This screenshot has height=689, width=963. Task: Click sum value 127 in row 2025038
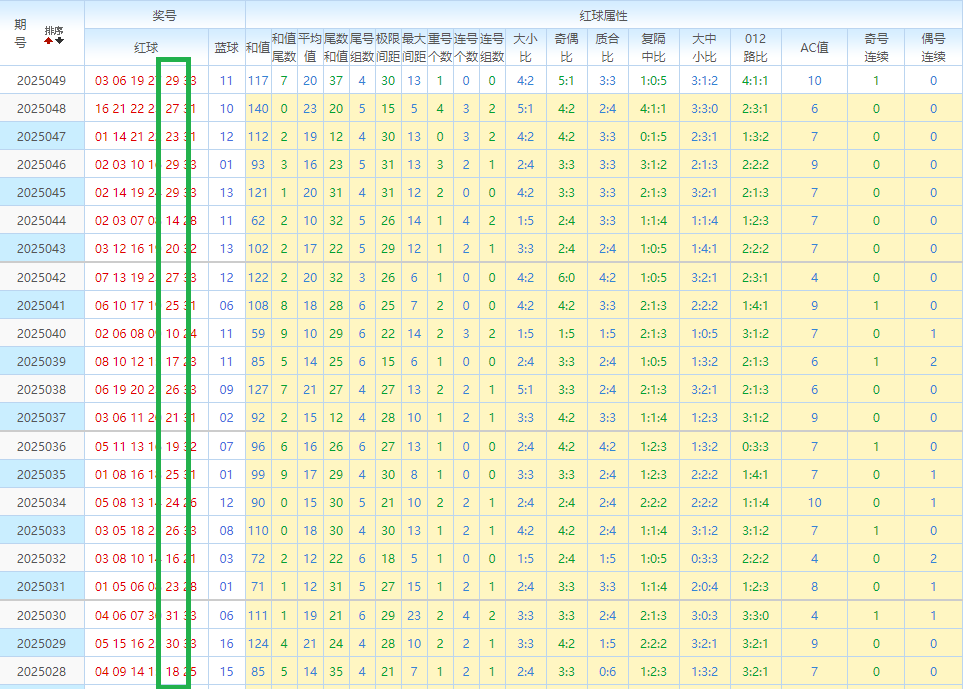[258, 389]
